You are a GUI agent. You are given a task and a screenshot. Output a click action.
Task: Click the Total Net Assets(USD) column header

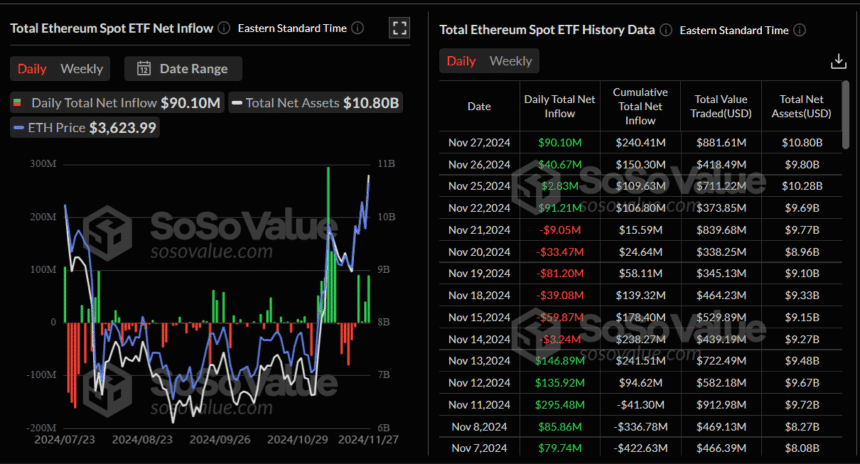click(801, 106)
